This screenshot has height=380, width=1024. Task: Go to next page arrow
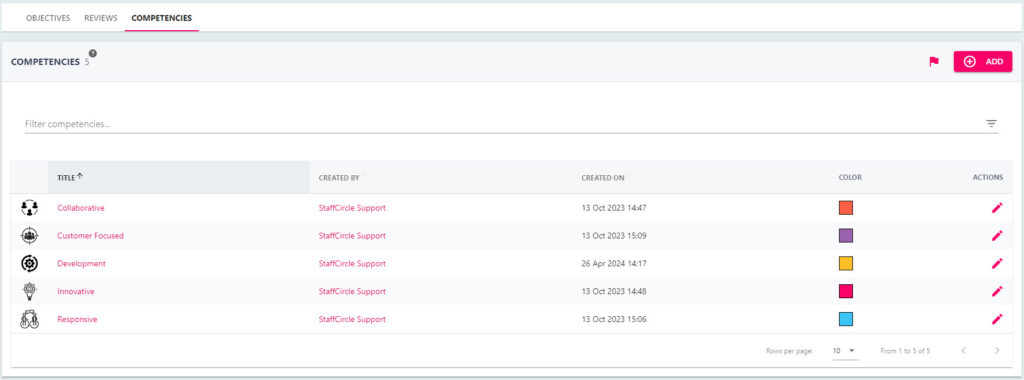click(997, 351)
